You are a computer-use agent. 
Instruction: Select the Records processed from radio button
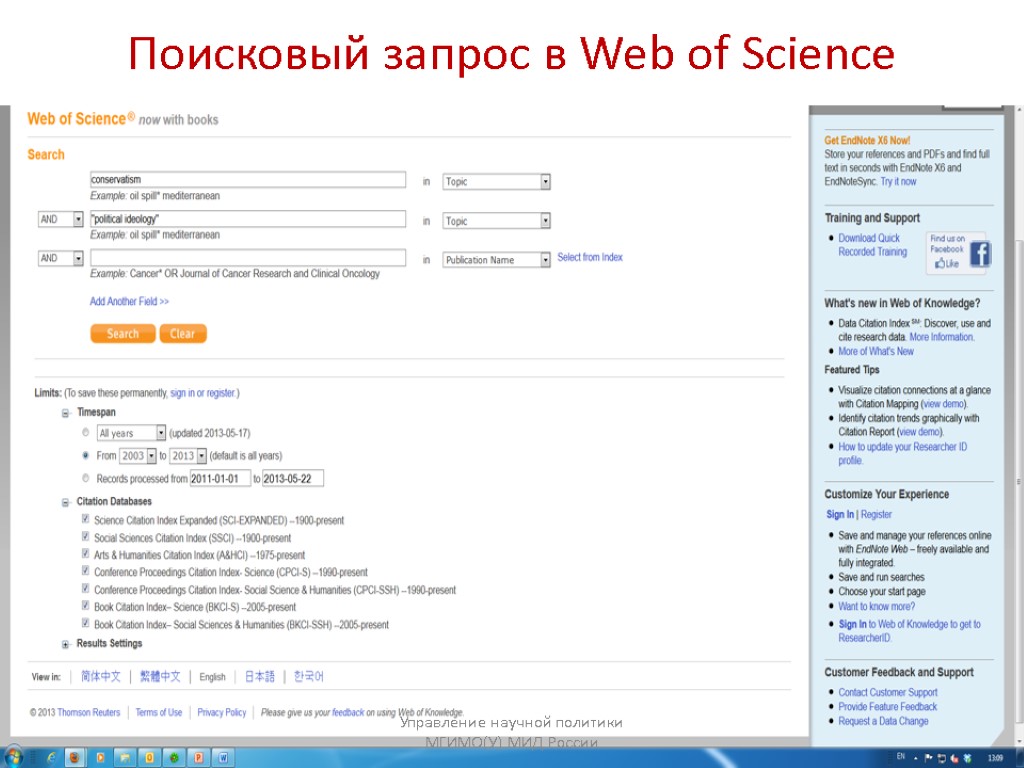(x=86, y=478)
